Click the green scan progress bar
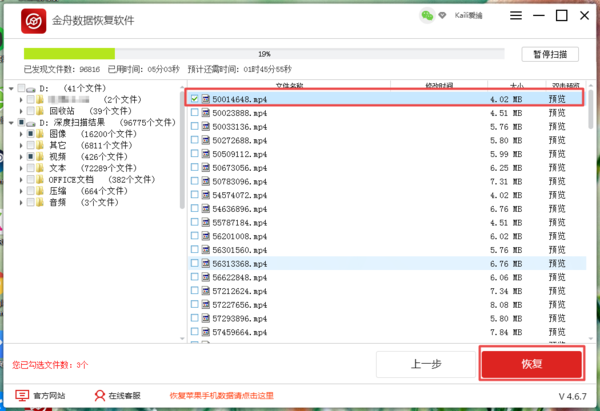 [69, 54]
